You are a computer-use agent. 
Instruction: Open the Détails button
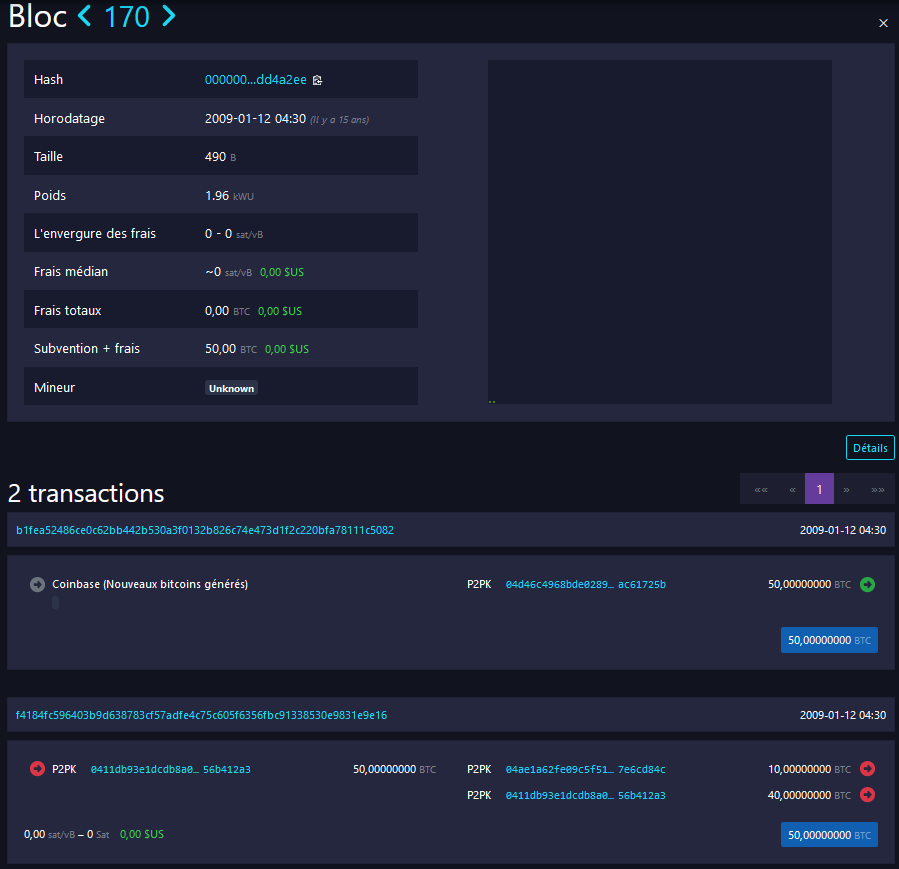coord(870,448)
